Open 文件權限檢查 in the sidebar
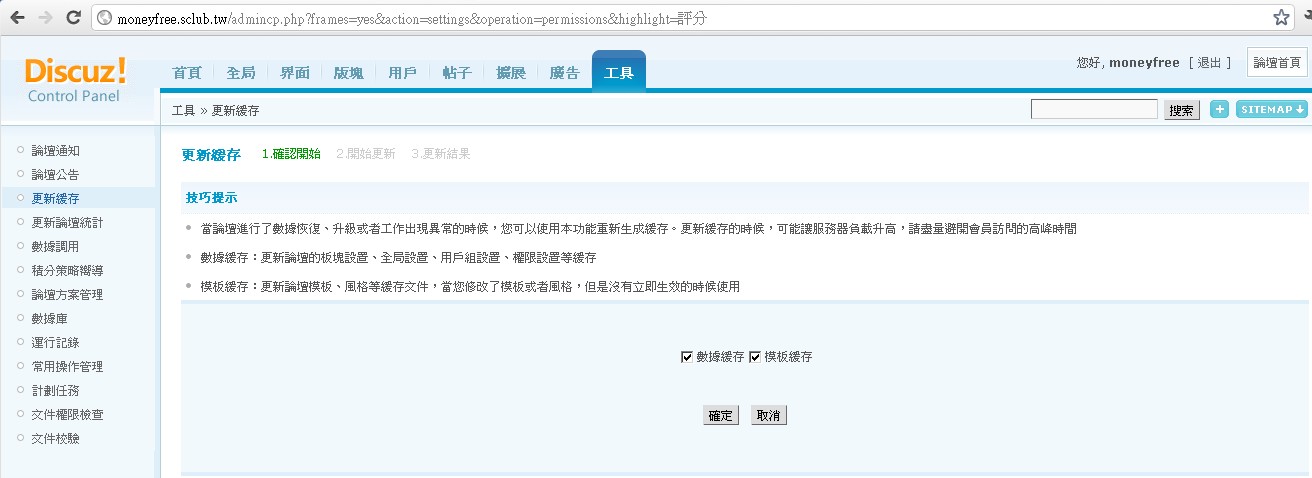This screenshot has height=478, width=1312. coord(68,415)
